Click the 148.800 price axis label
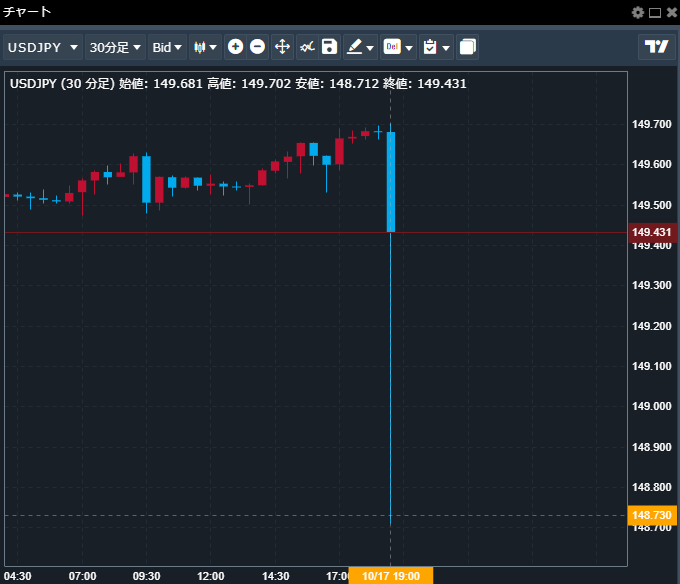Image resolution: width=680 pixels, height=584 pixels. coord(651,487)
